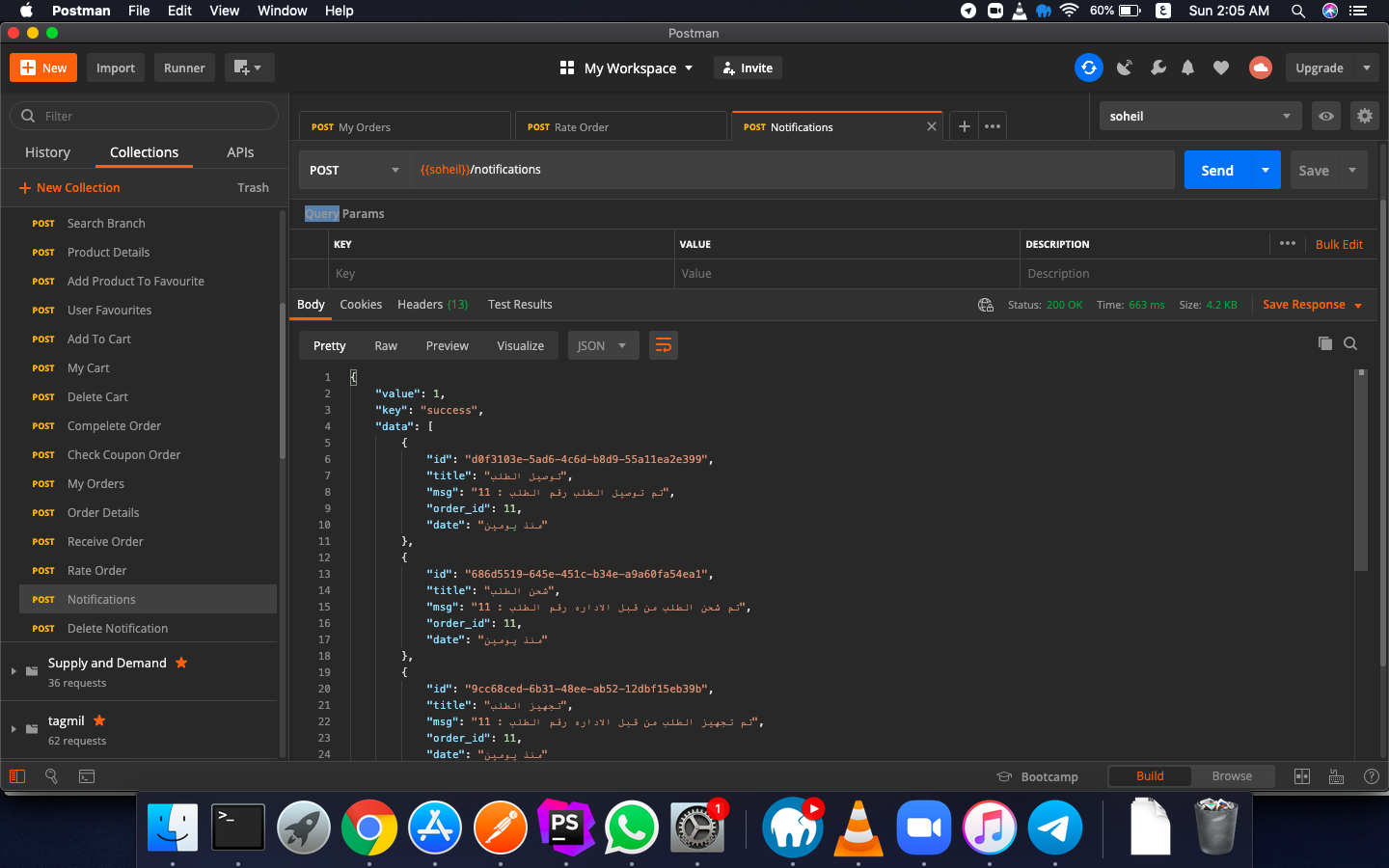Image resolution: width=1389 pixels, height=868 pixels.
Task: Switch to Browse mode
Action: [x=1232, y=775]
